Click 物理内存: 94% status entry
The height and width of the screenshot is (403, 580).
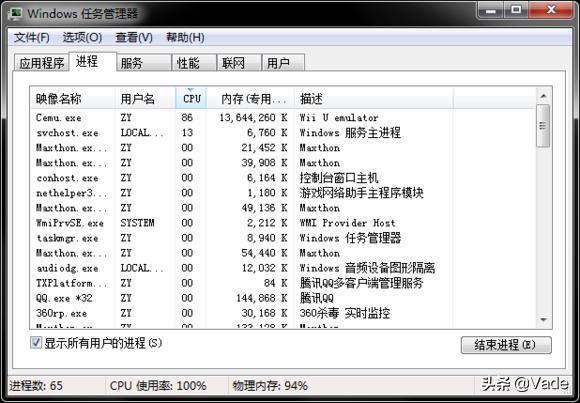tap(270, 386)
